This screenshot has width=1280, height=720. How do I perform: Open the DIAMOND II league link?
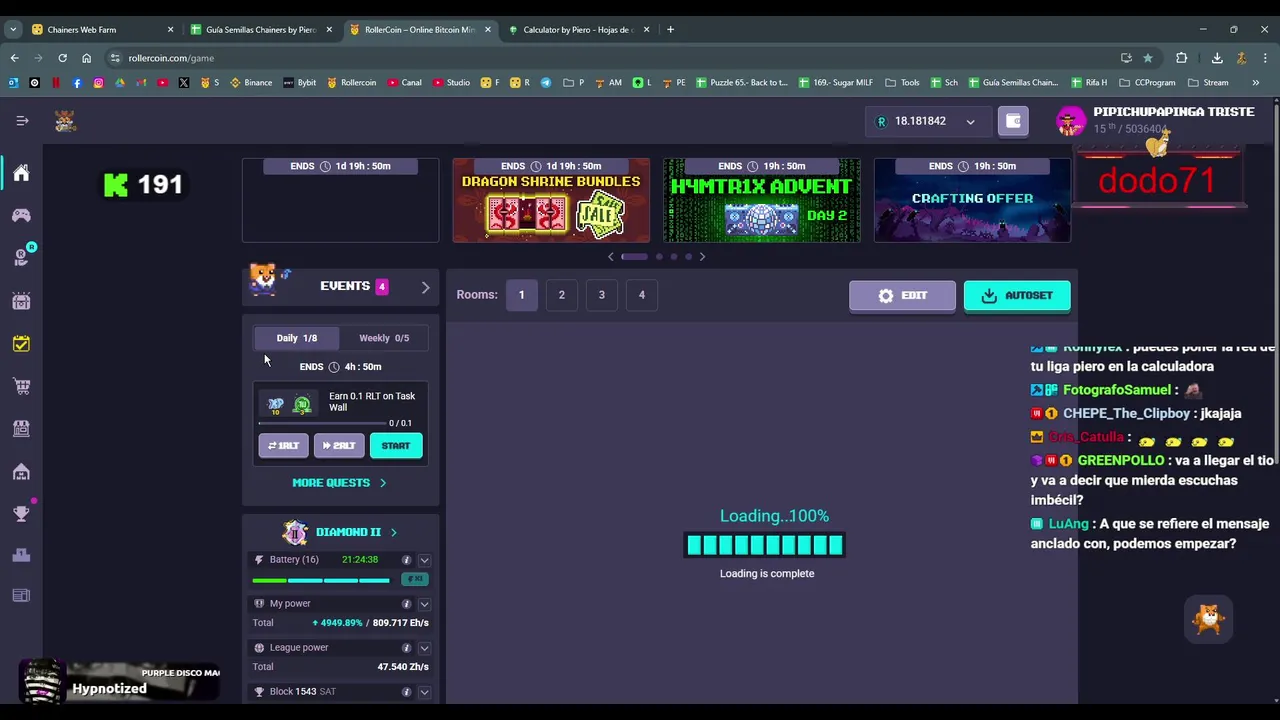[x=340, y=532]
